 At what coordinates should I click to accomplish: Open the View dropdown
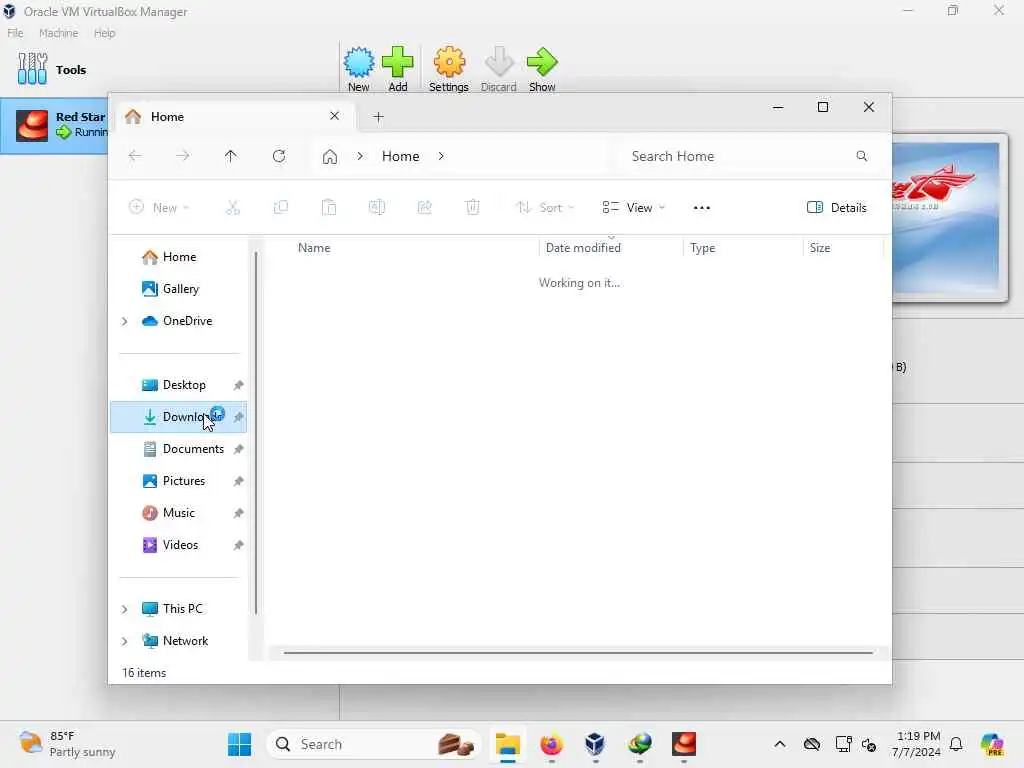coord(633,208)
